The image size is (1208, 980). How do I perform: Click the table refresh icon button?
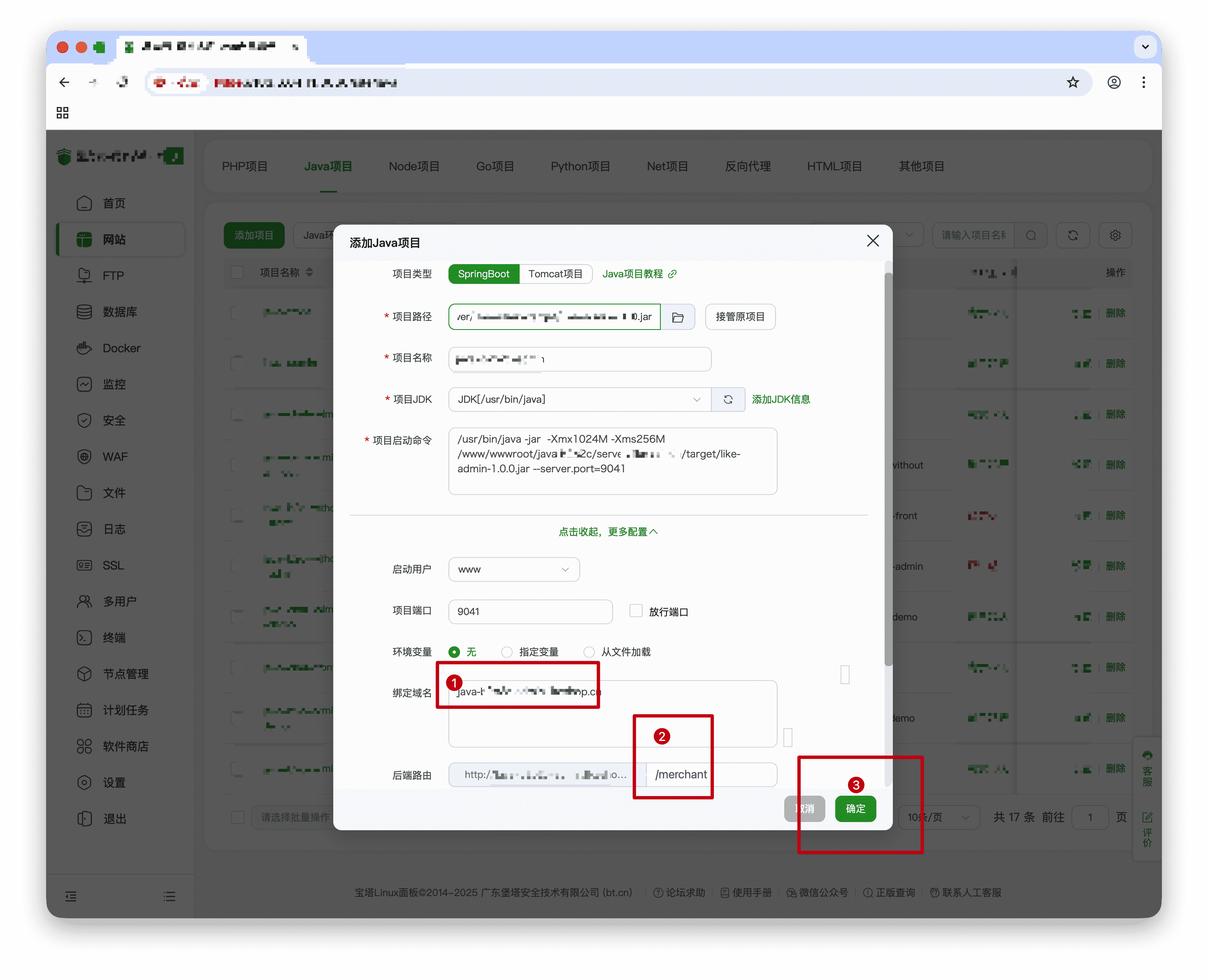pyautogui.click(x=1073, y=235)
